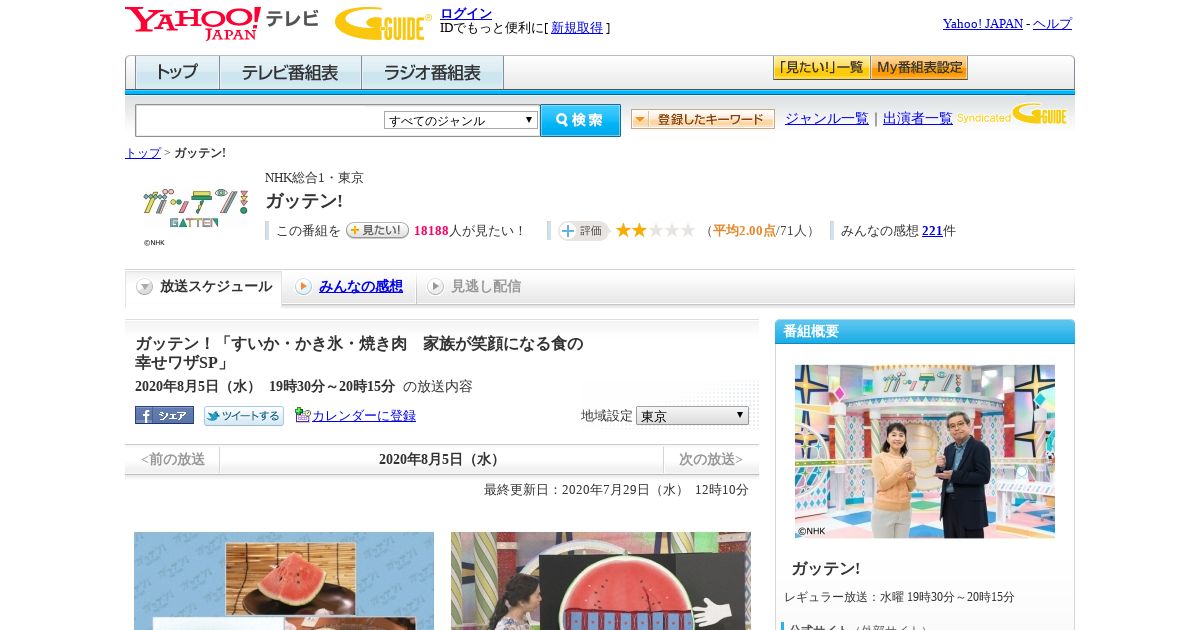Click the 見たい! plus button
Screen dimensions: 1200x630
tap(377, 230)
